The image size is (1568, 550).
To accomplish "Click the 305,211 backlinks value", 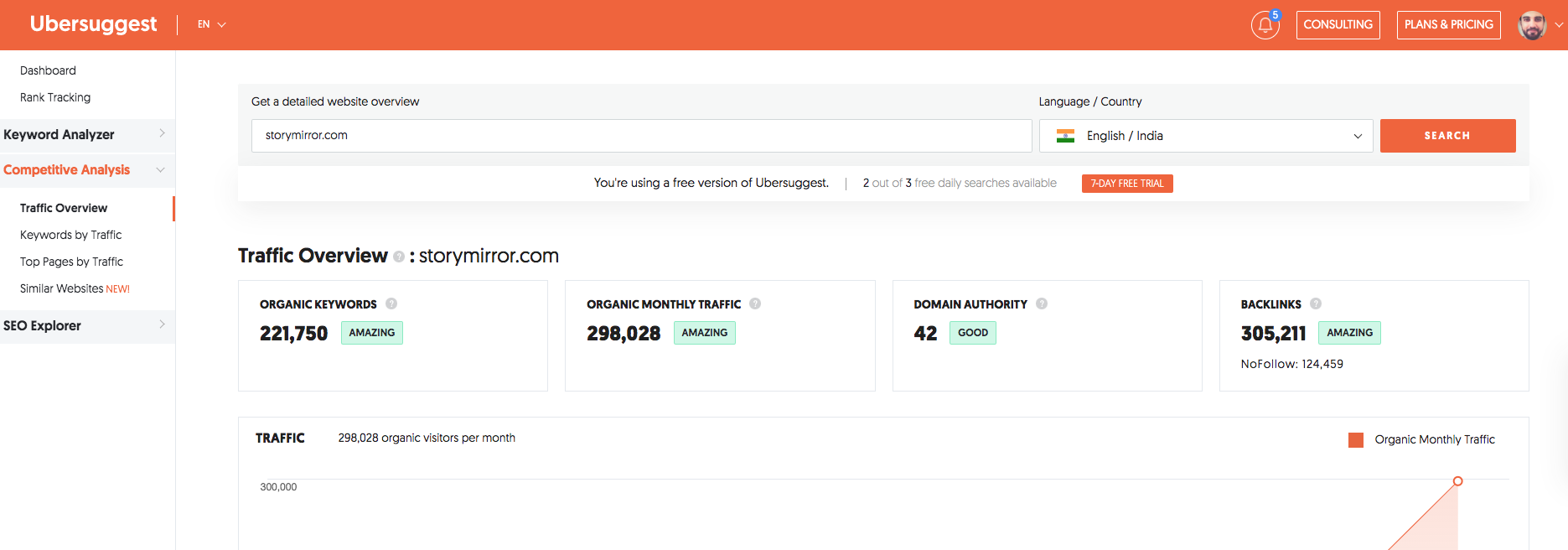I will pyautogui.click(x=1273, y=334).
